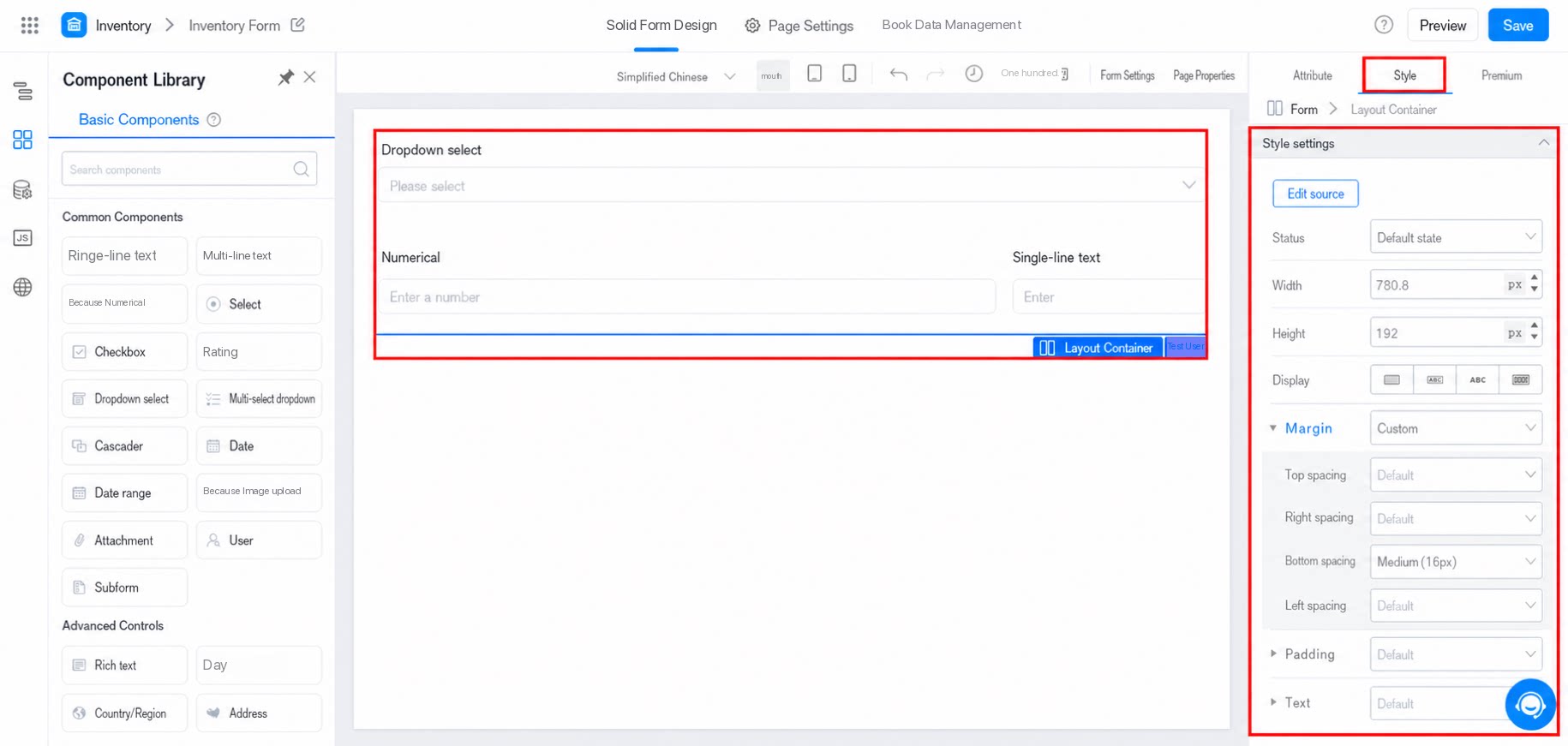Open the Page Settings tab
This screenshot has height=746, width=1568.
799,26
